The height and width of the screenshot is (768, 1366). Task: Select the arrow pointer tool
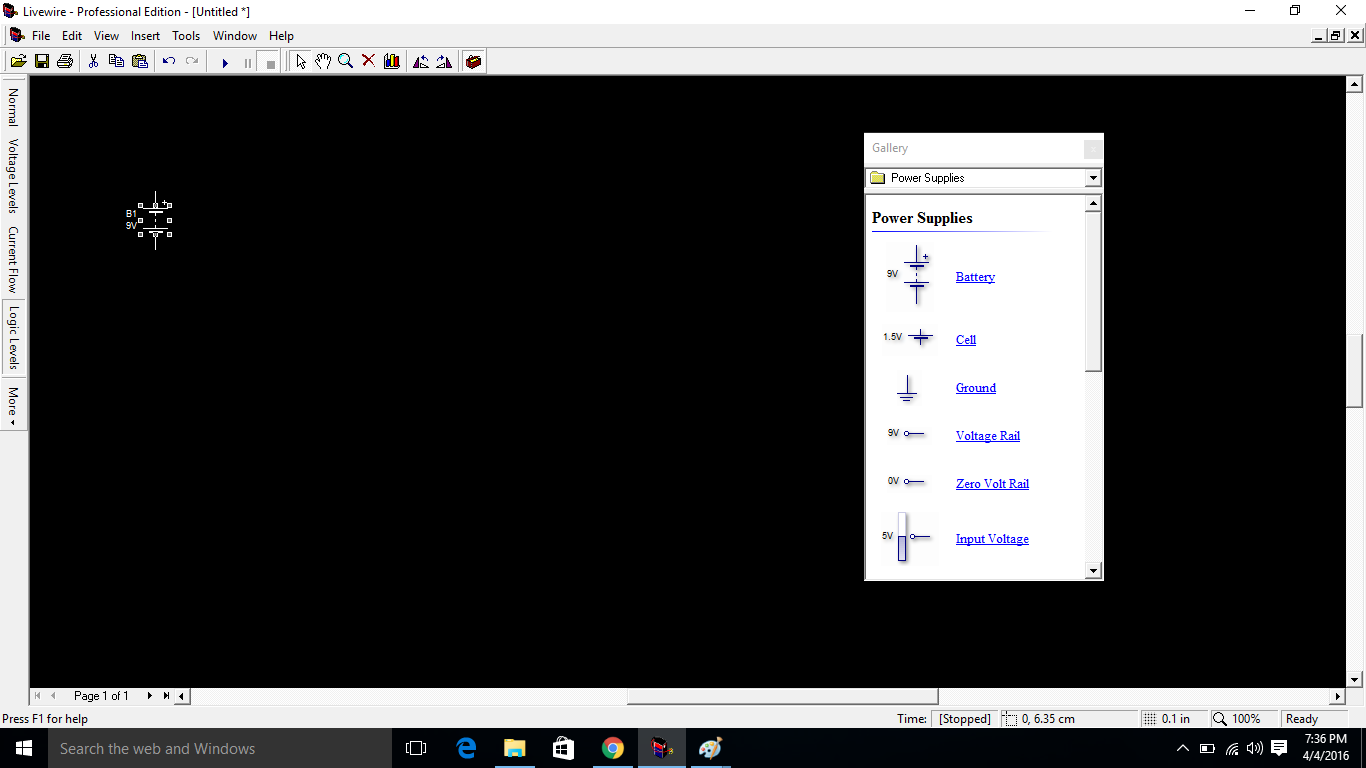[301, 62]
